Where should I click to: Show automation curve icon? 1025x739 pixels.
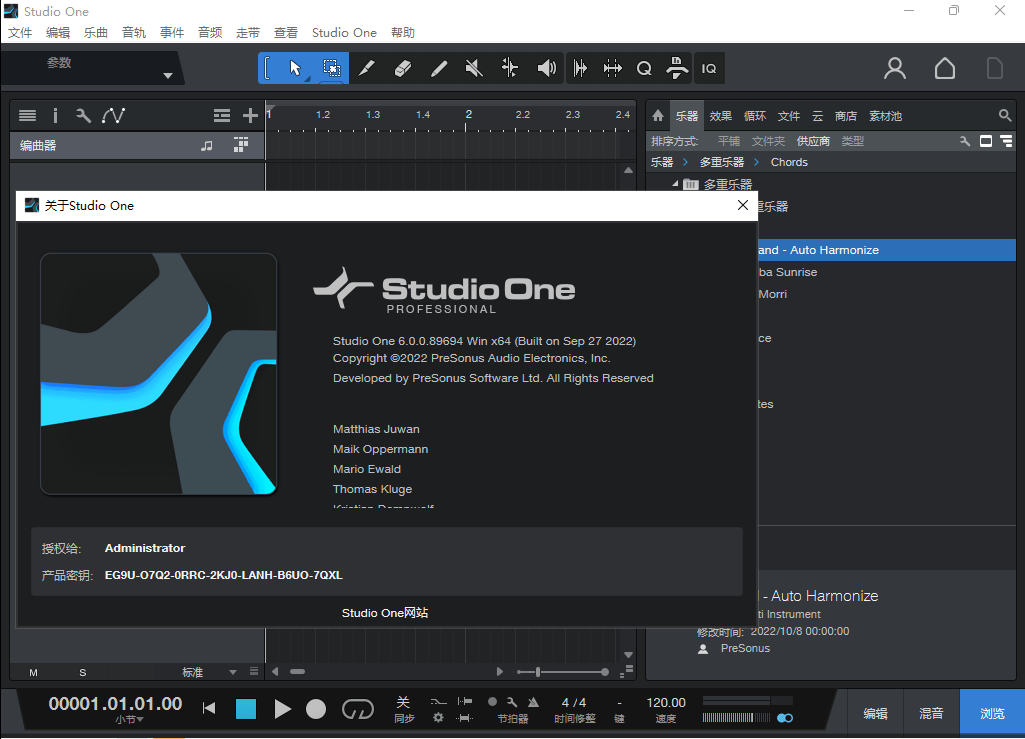[x=113, y=116]
